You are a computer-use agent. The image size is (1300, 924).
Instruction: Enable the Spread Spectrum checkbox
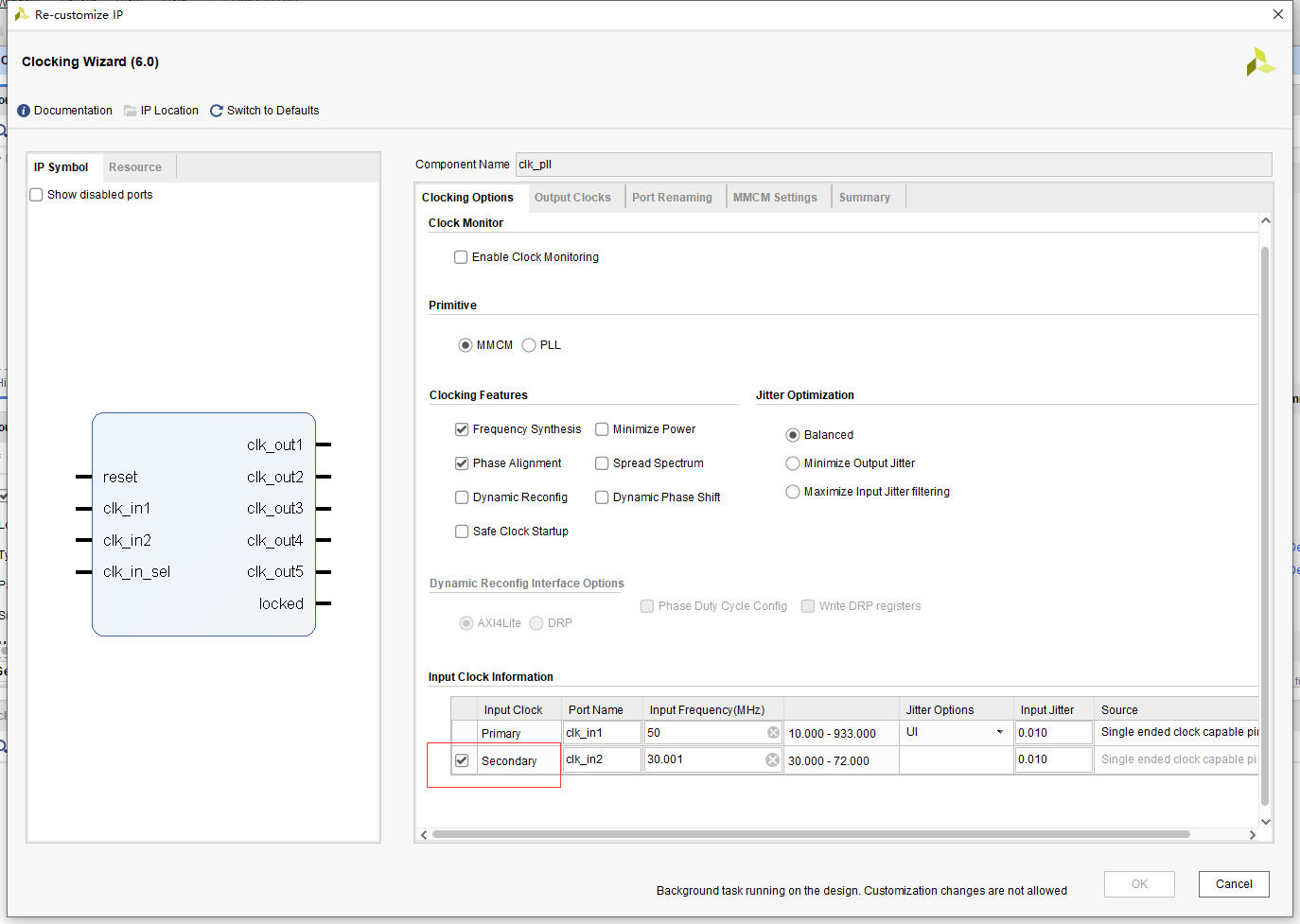click(602, 463)
